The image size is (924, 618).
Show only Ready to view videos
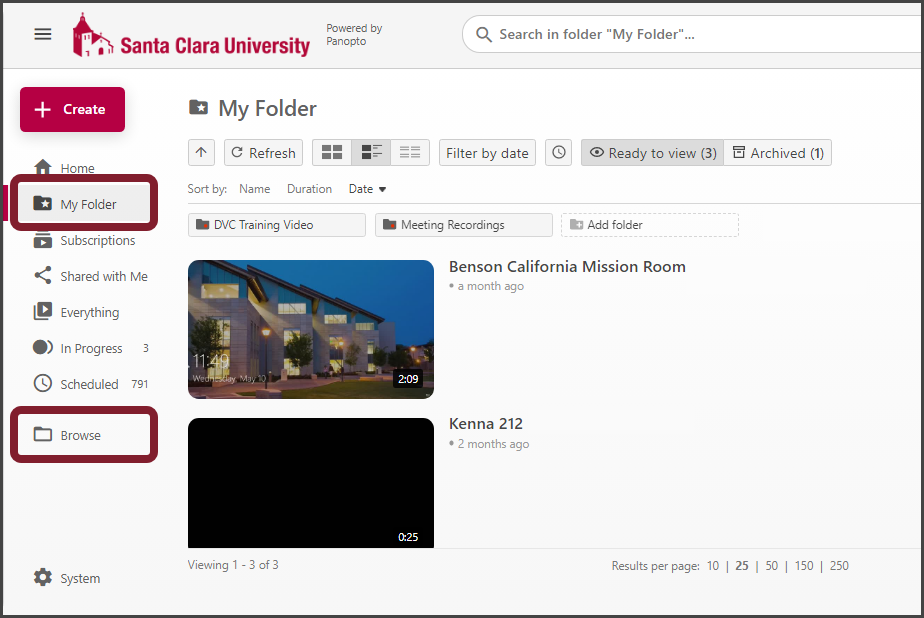tap(651, 152)
